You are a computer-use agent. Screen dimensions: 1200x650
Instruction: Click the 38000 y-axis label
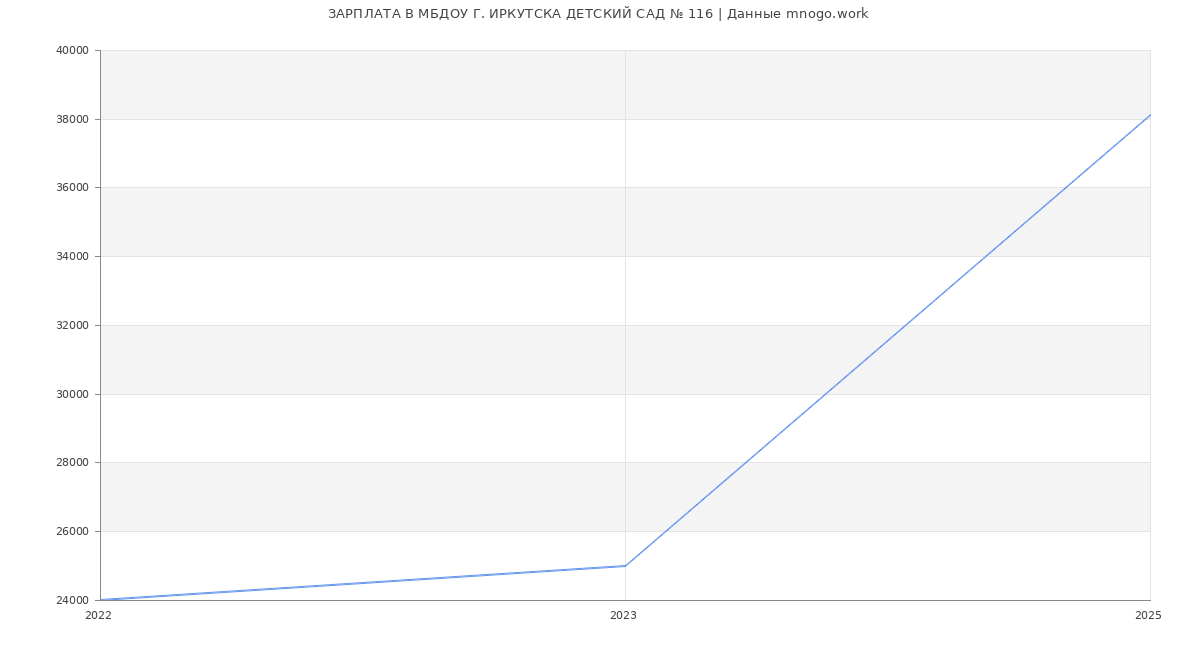pos(74,119)
